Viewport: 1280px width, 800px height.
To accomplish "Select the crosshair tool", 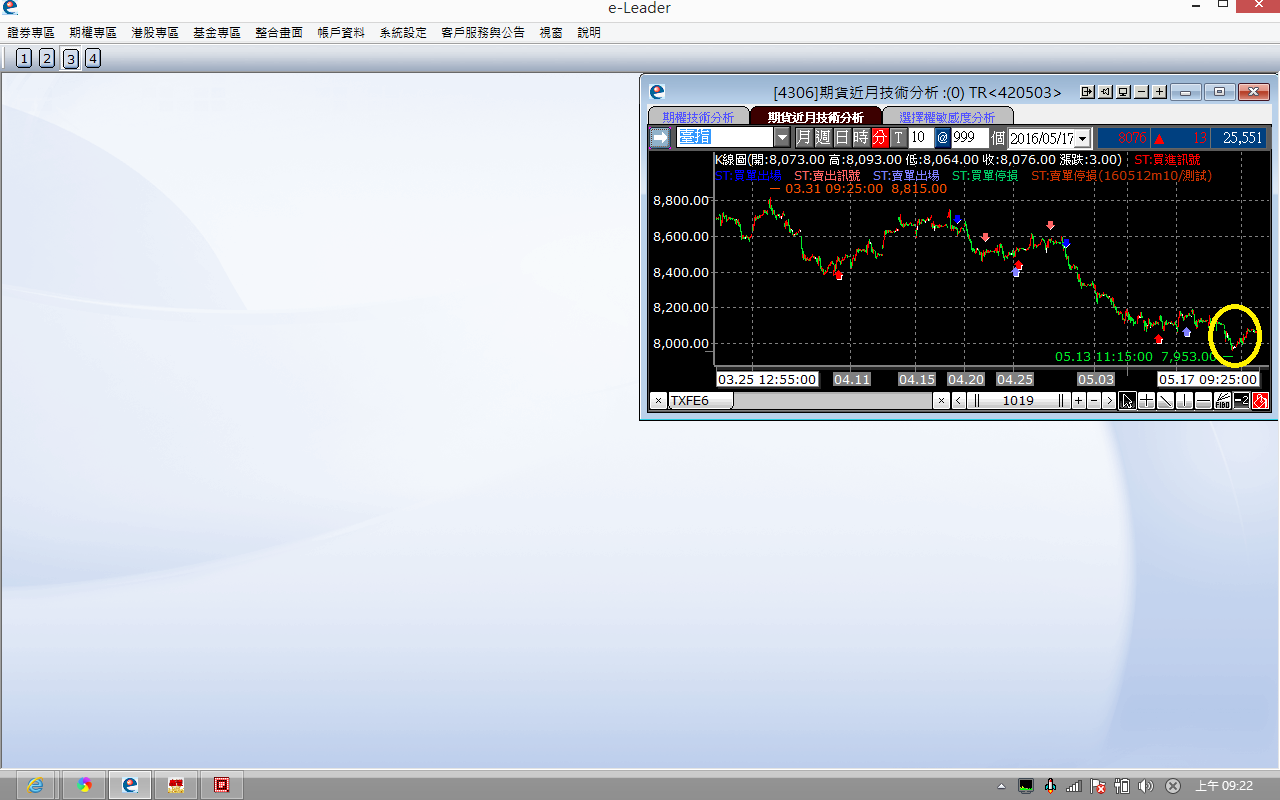I will [1146, 401].
